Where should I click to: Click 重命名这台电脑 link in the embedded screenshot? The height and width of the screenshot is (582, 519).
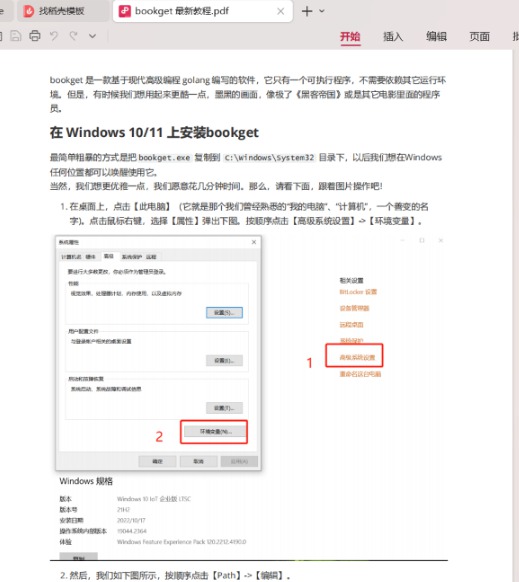coord(360,374)
